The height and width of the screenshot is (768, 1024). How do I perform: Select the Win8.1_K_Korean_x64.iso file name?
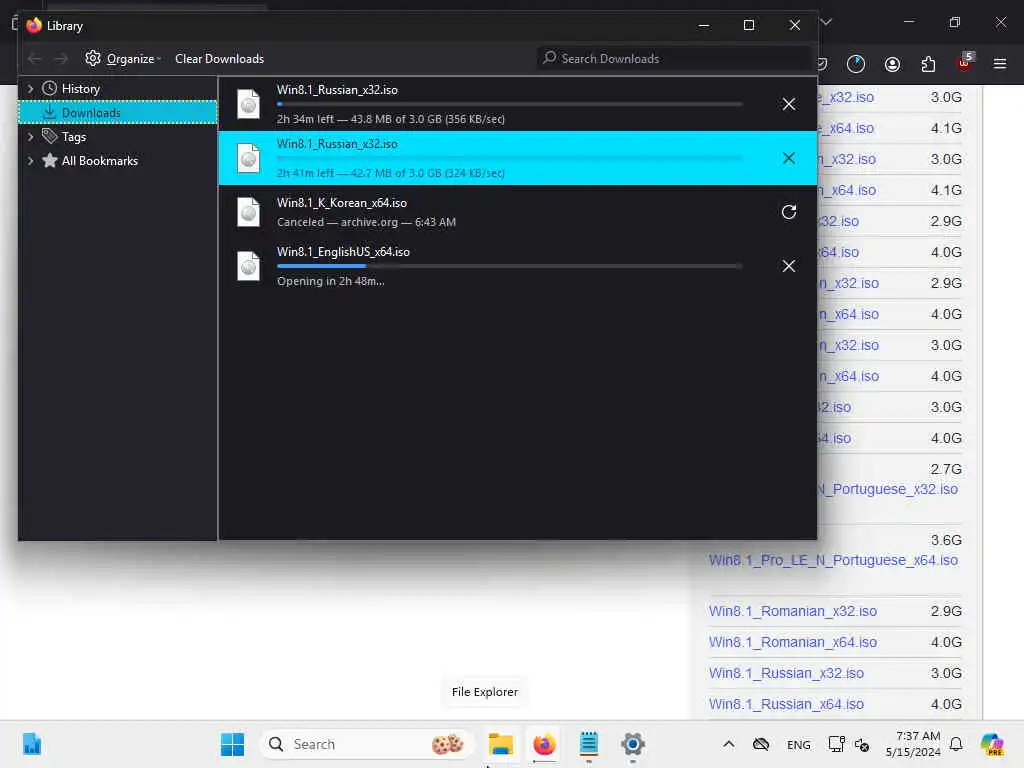coord(342,202)
